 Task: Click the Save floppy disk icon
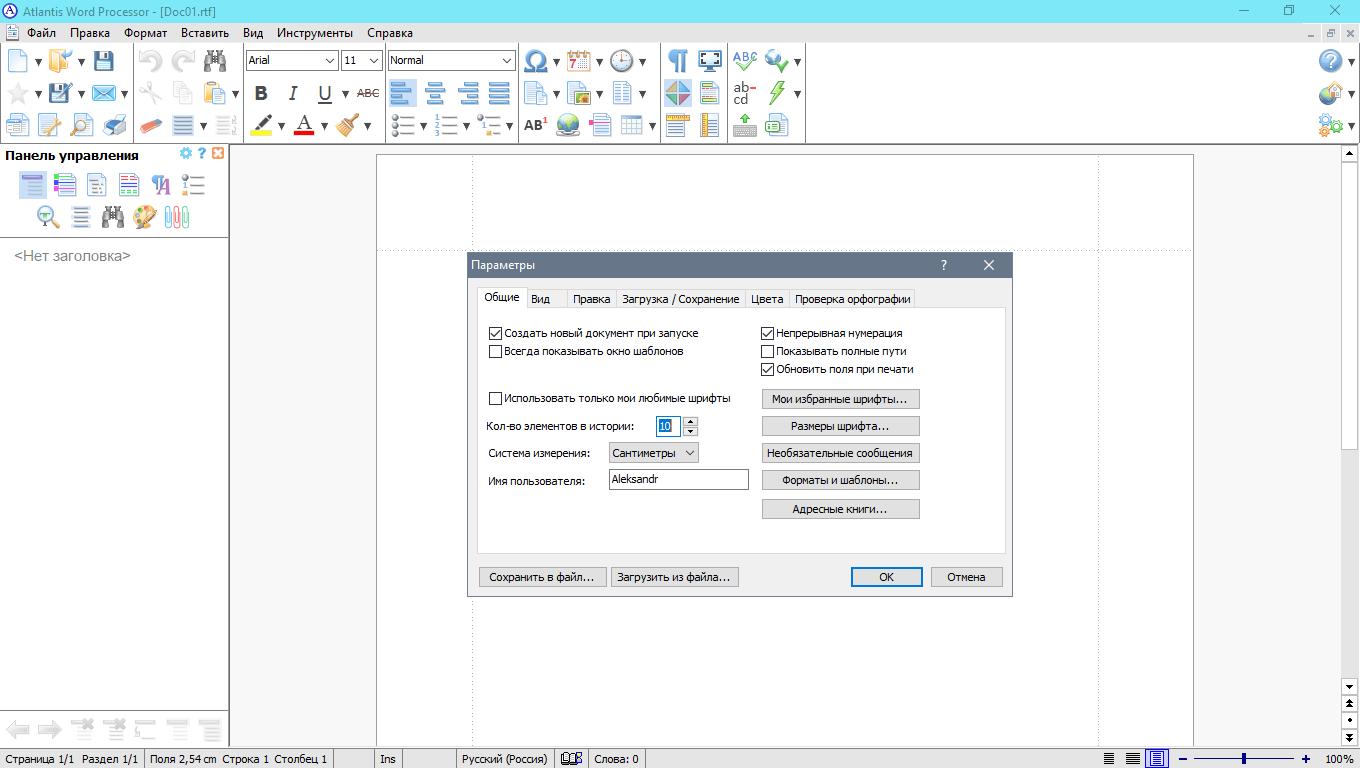tap(103, 61)
